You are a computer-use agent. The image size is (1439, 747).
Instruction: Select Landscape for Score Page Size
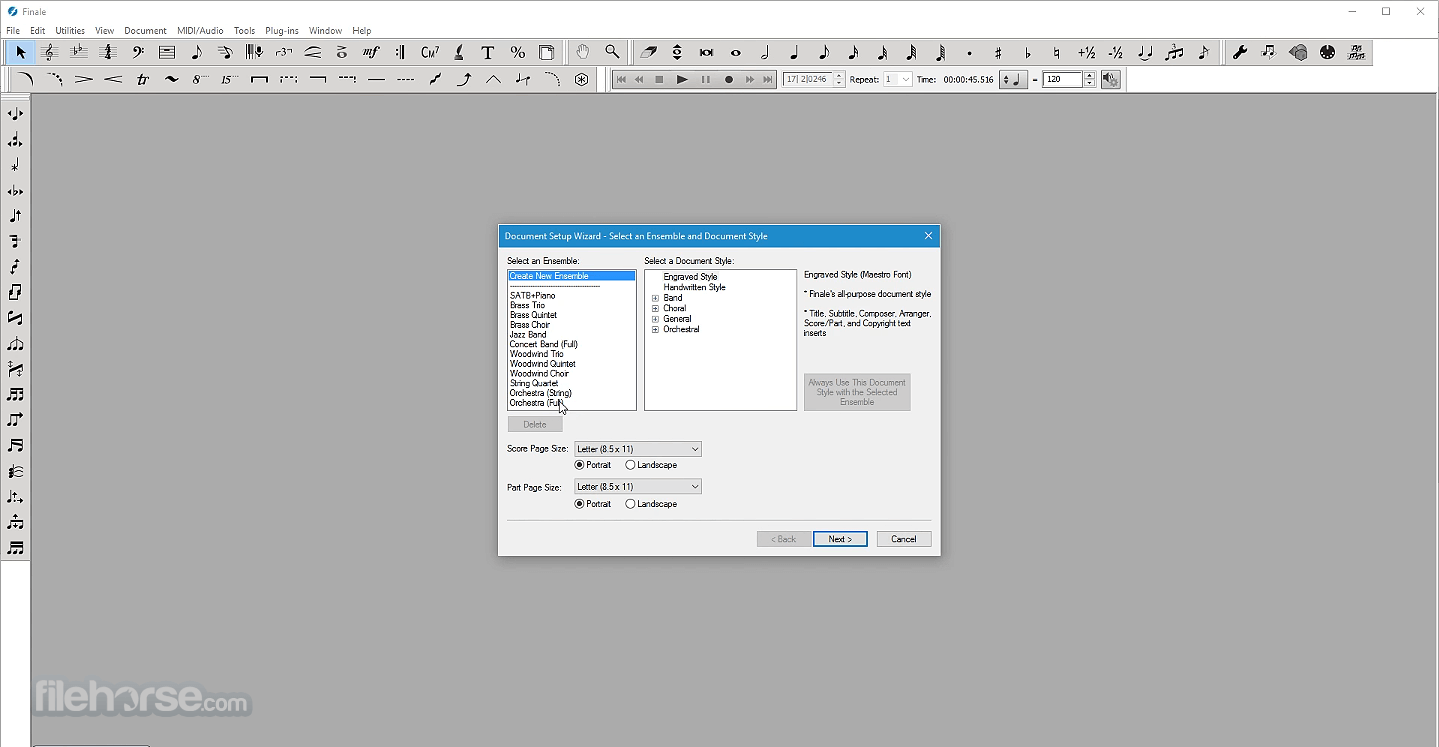point(651,465)
